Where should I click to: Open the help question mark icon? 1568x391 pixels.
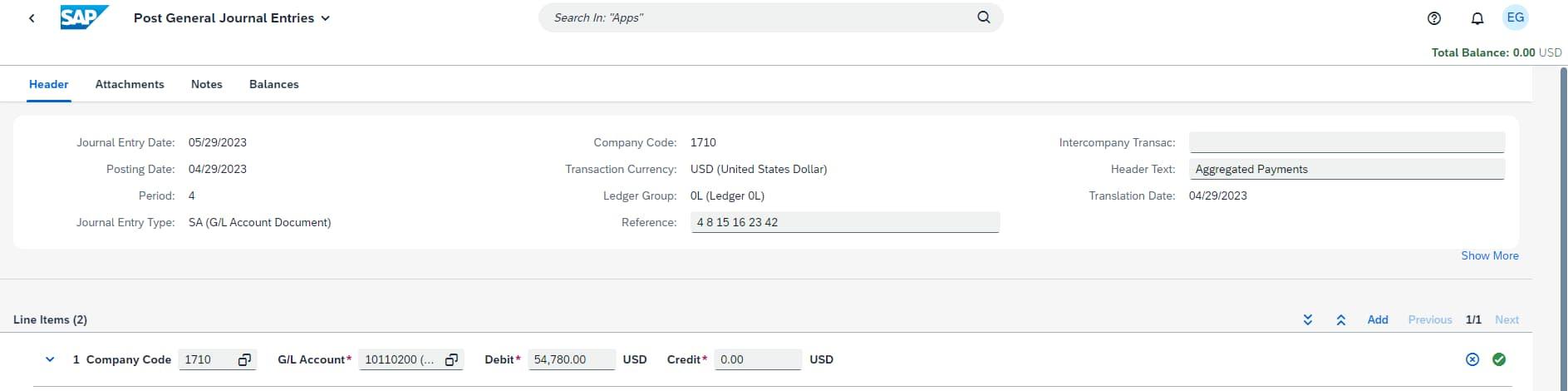tap(1434, 18)
